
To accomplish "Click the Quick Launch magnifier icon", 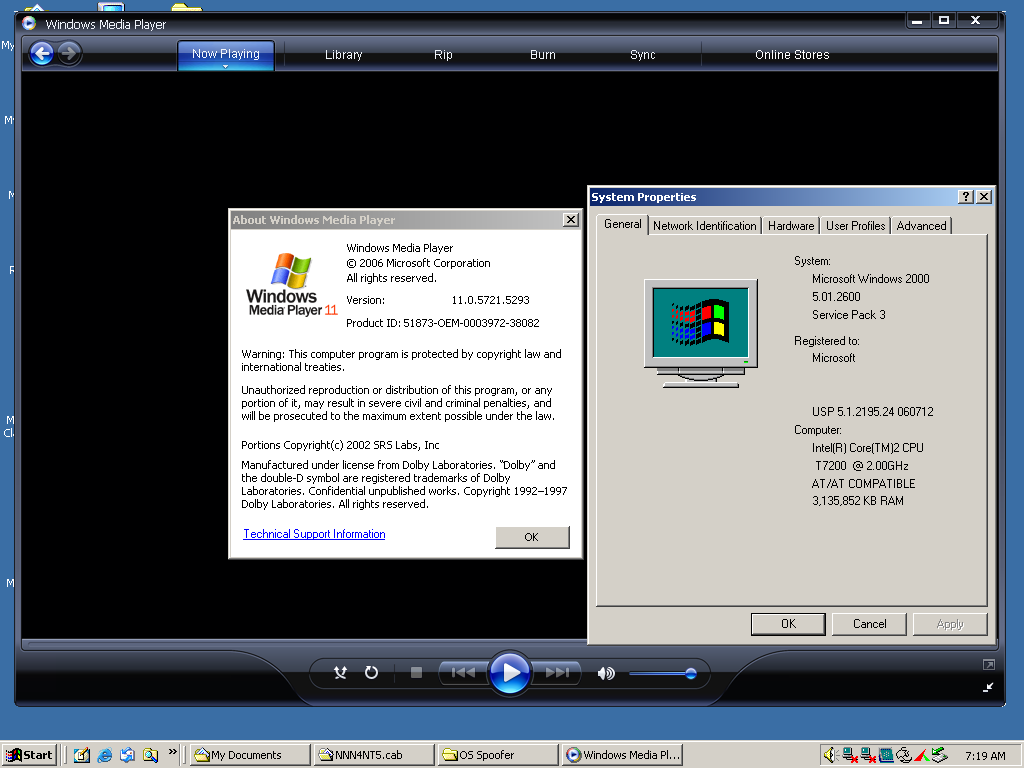I will 150,755.
